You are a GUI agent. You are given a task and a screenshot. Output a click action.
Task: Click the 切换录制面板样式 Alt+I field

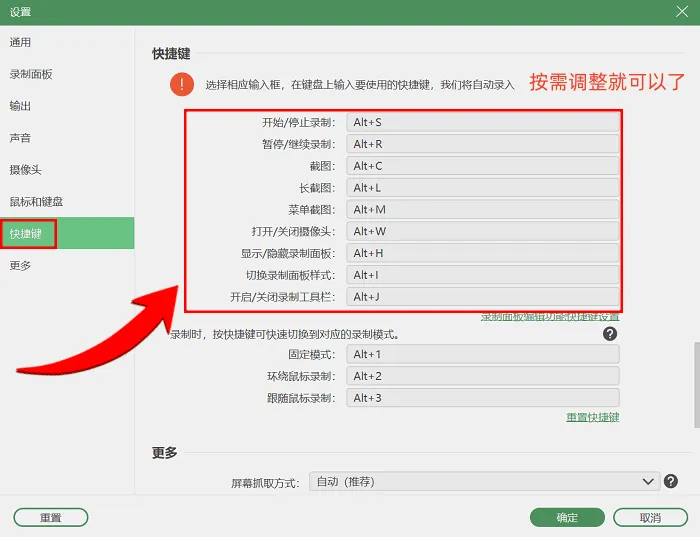483,275
